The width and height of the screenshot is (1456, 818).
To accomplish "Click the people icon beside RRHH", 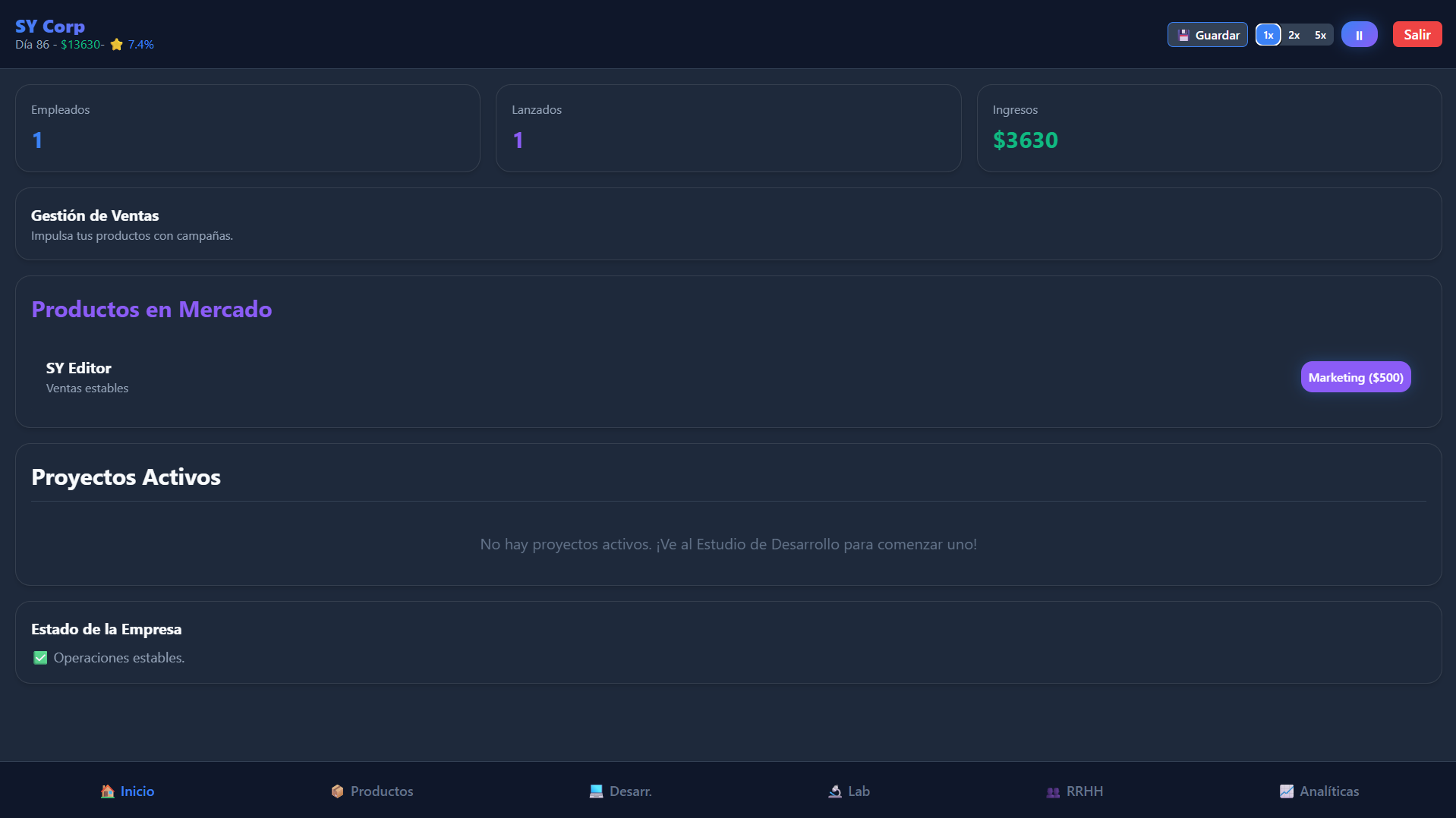I will (x=1053, y=791).
